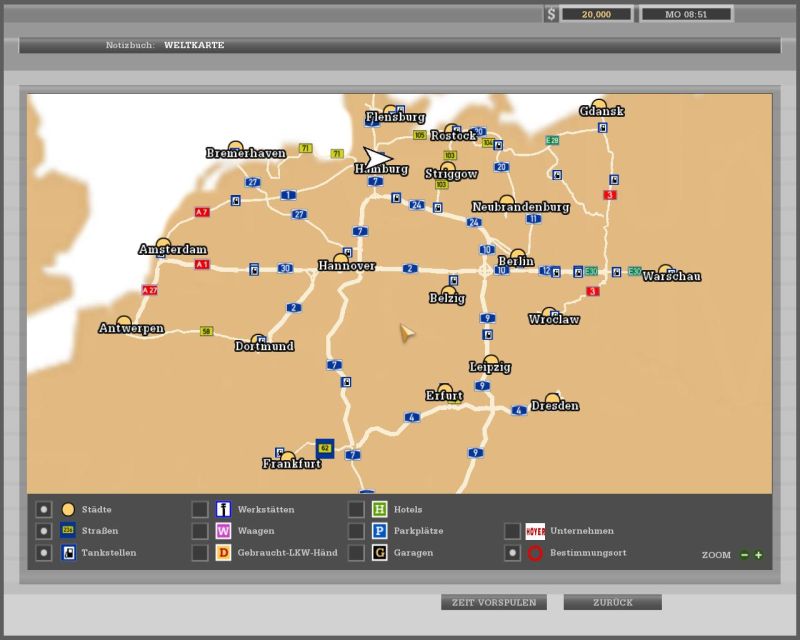800x640 pixels.
Task: Zoom out with the minus button
Action: coord(744,555)
